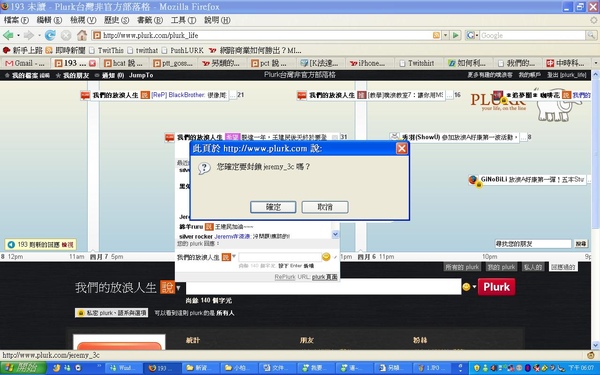Click 所有的 plurk filter tab

click(462, 267)
